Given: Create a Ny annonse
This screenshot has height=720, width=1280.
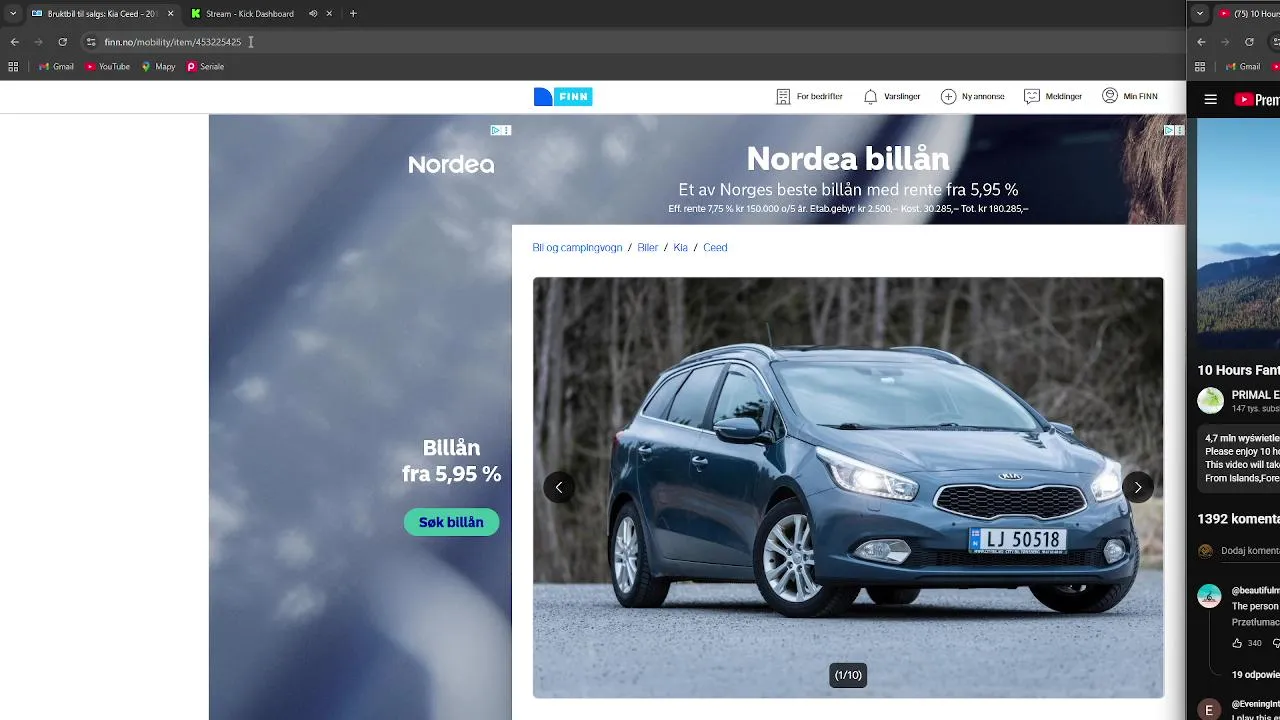Looking at the screenshot, I should pos(972,97).
